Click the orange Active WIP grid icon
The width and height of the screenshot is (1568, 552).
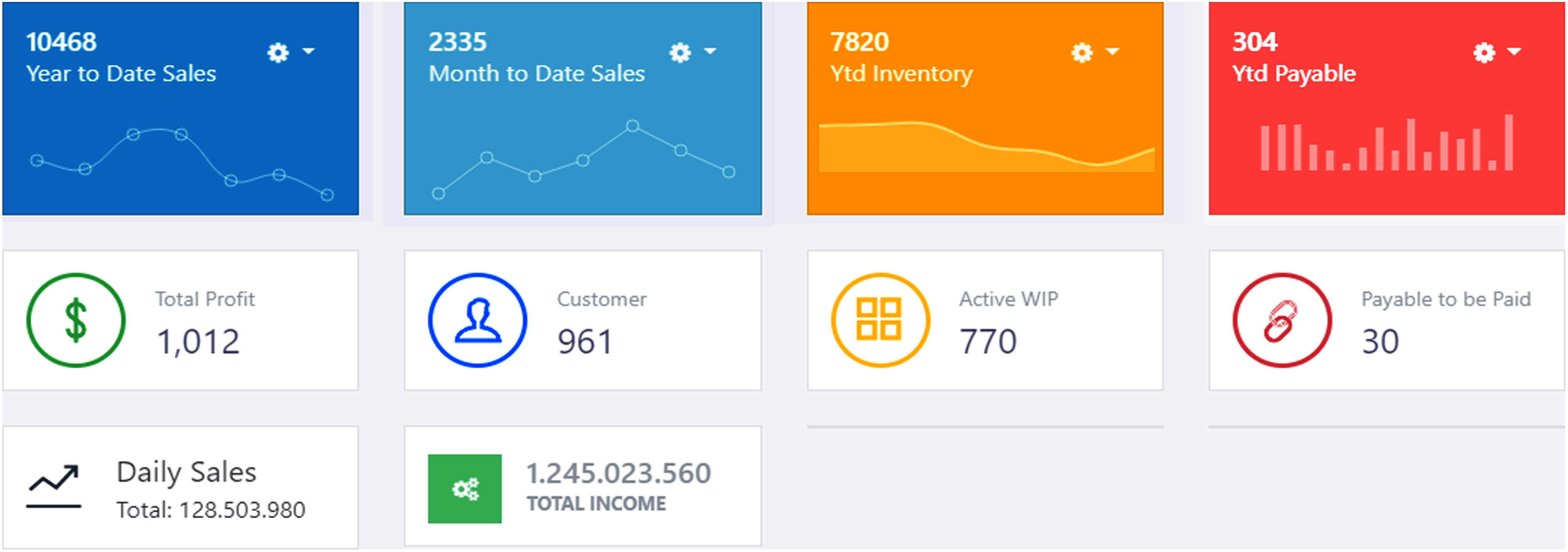tap(879, 320)
